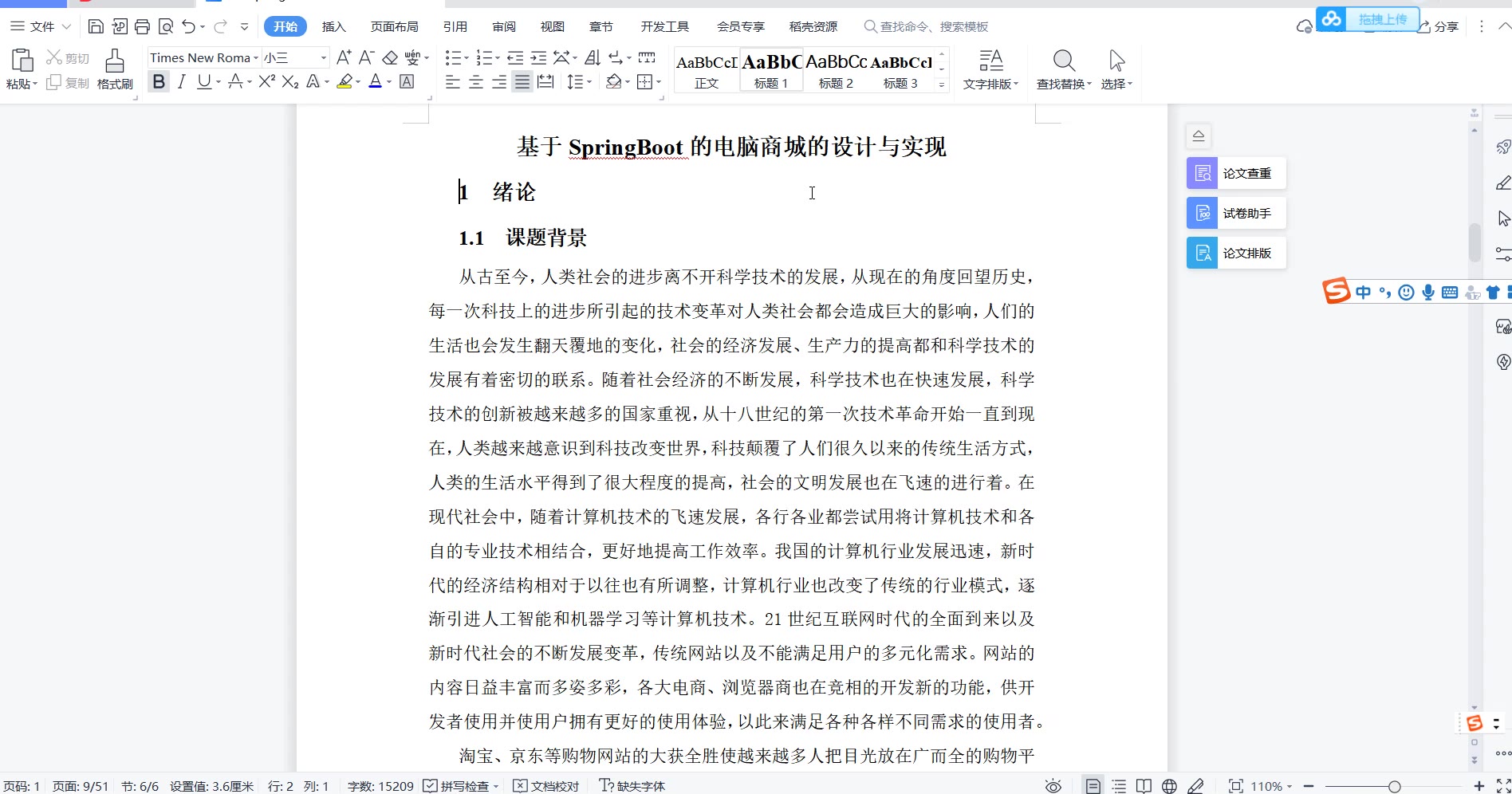Click the Redo arrow icon
This screenshot has width=1512, height=794.
[x=220, y=26]
